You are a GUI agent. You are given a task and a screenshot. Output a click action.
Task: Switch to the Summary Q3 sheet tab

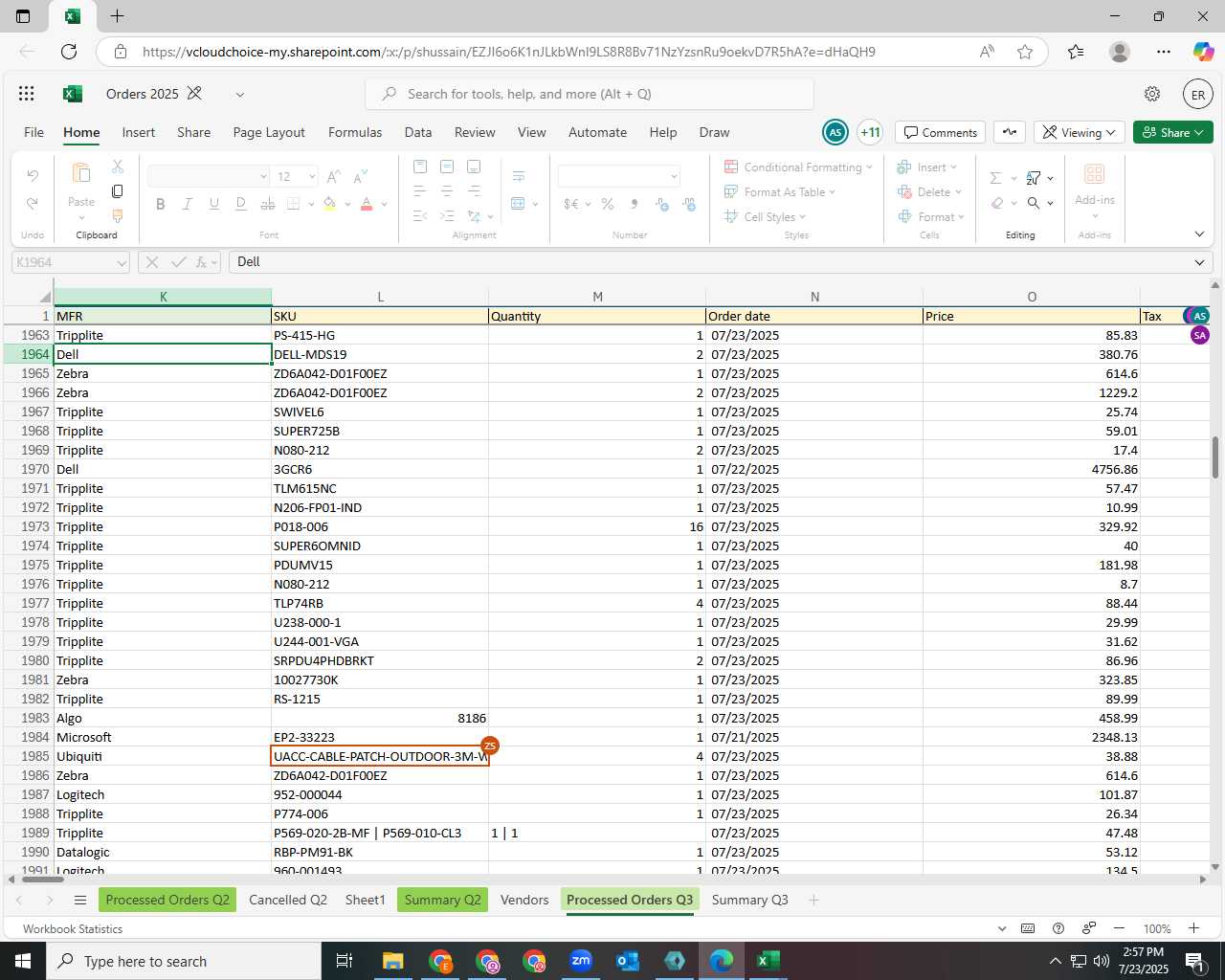pyautogui.click(x=749, y=900)
